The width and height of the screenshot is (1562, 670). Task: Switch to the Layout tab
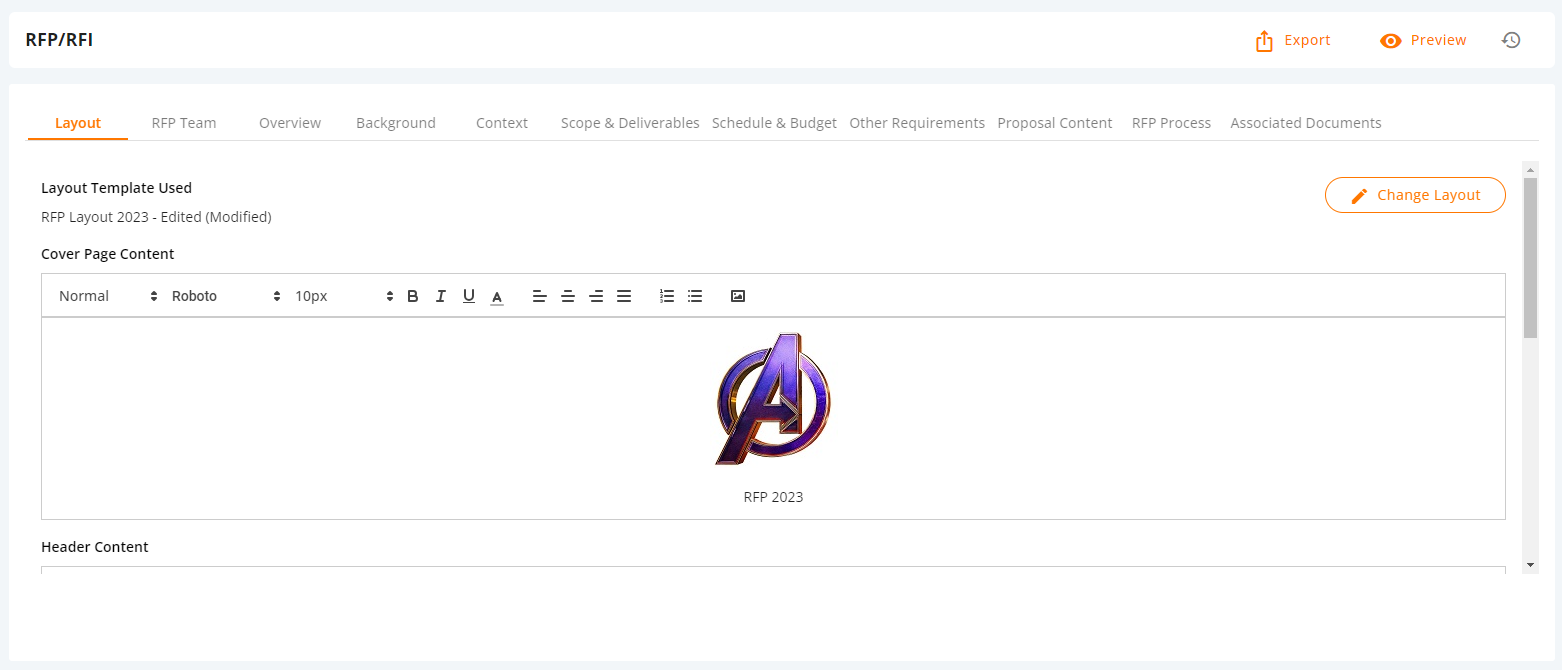(x=78, y=123)
